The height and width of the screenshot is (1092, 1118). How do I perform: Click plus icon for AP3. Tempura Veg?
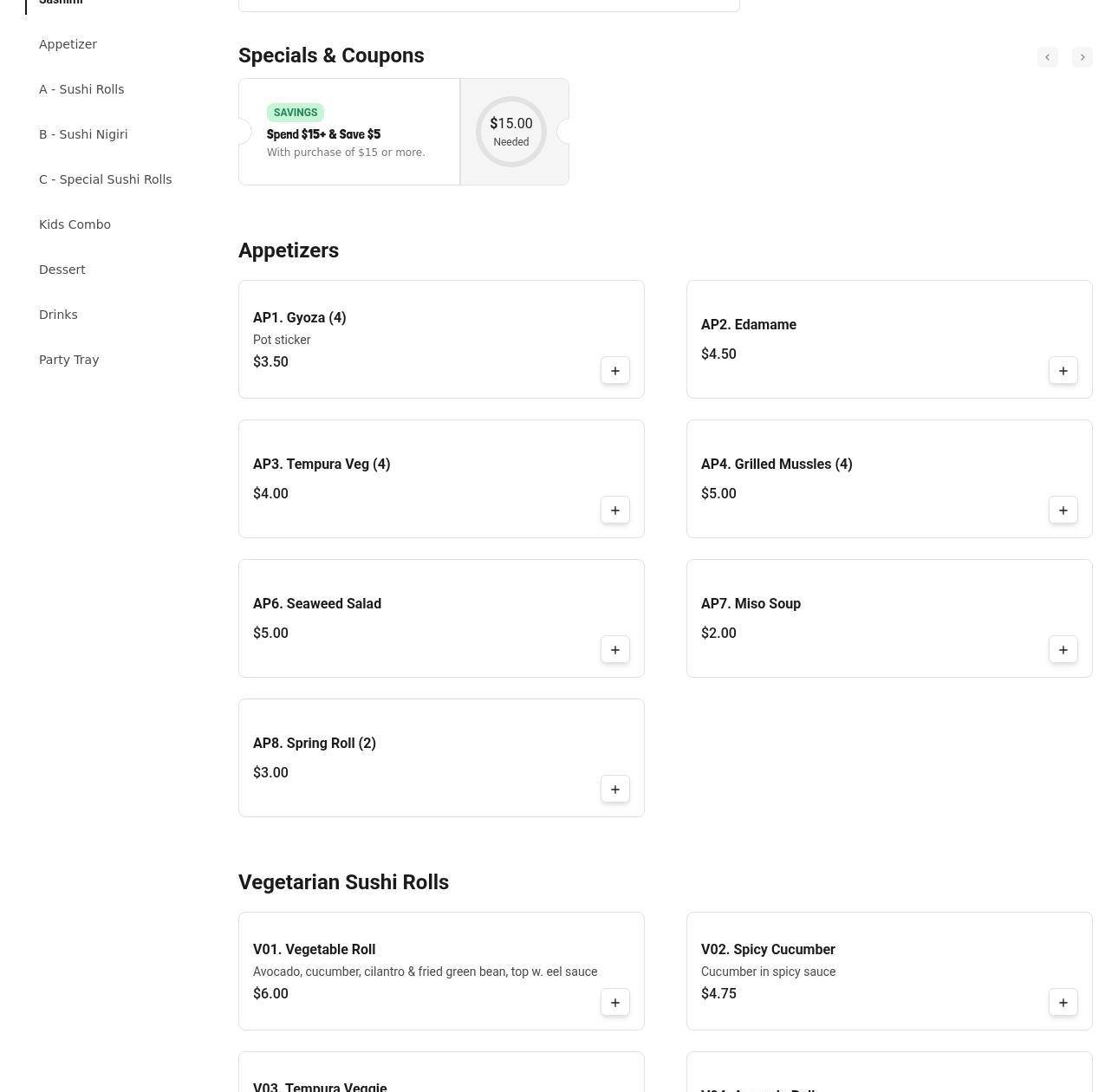pyautogui.click(x=614, y=510)
